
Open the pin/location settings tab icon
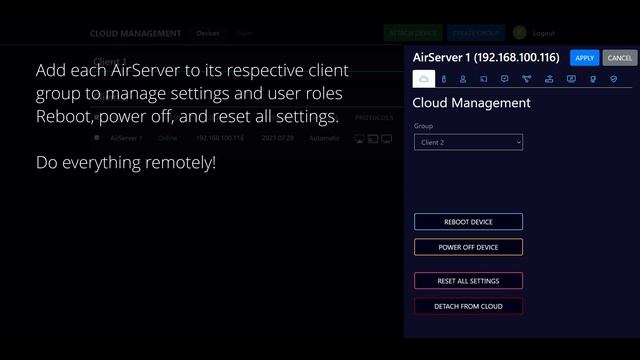point(593,79)
